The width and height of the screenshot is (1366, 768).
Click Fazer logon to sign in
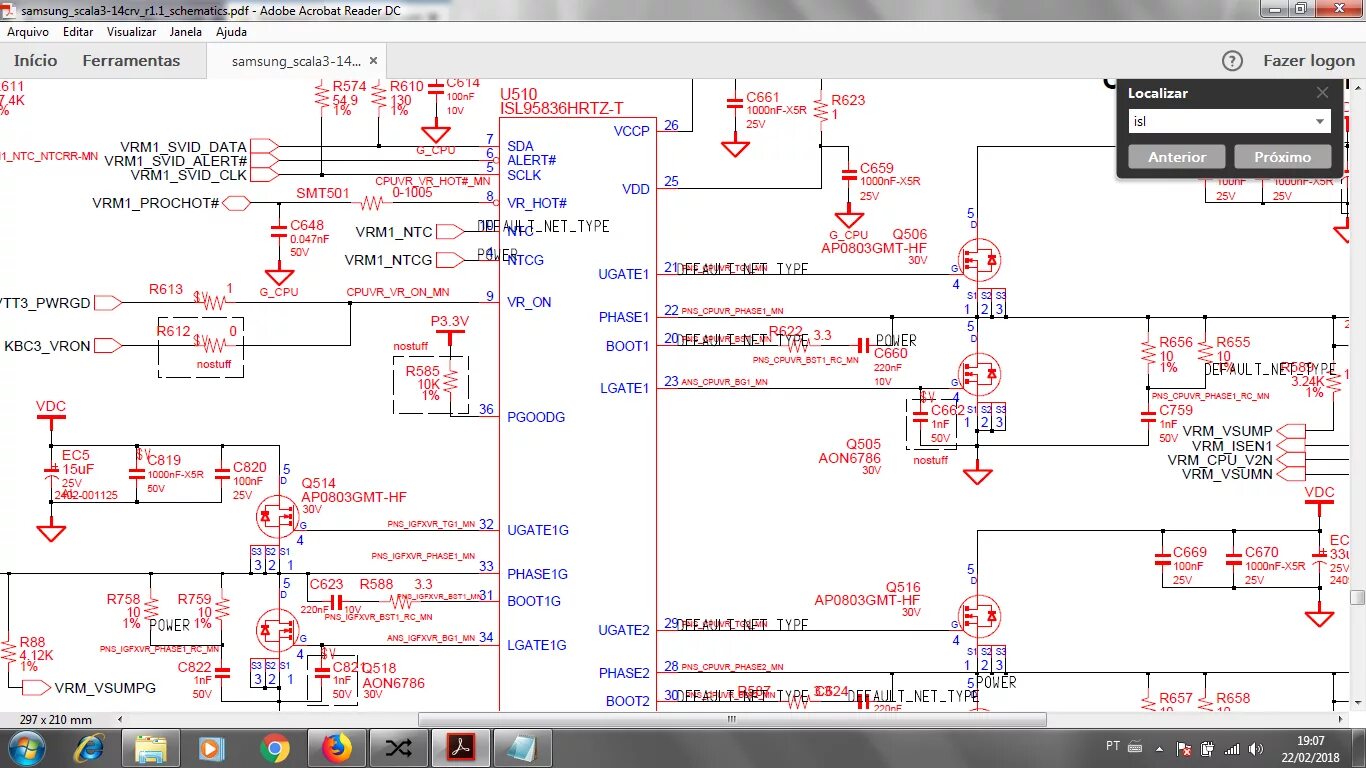[1309, 61]
